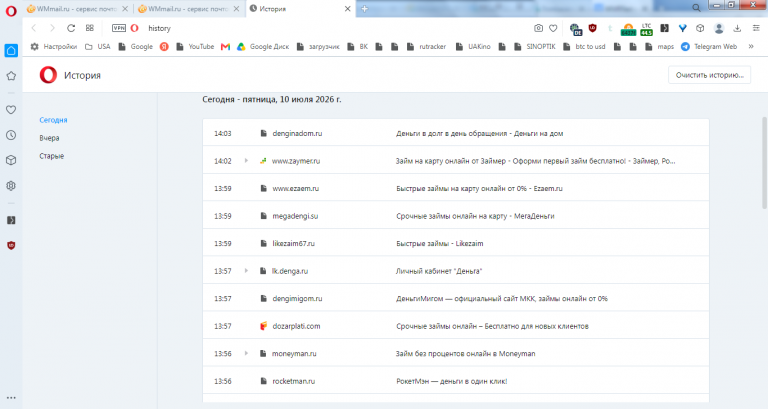768x409 pixels.
Task: Open Extensions cube icon in left sidebar
Action: coord(11,160)
